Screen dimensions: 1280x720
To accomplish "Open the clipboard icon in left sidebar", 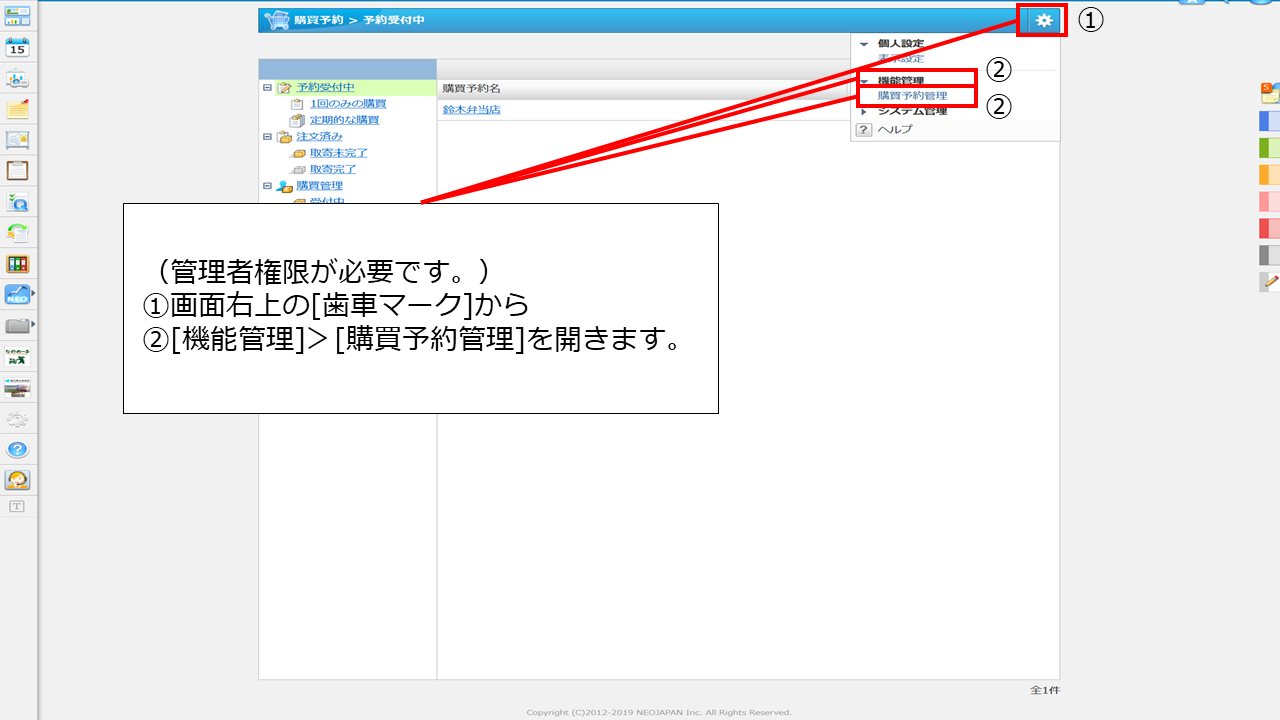I will [18, 171].
